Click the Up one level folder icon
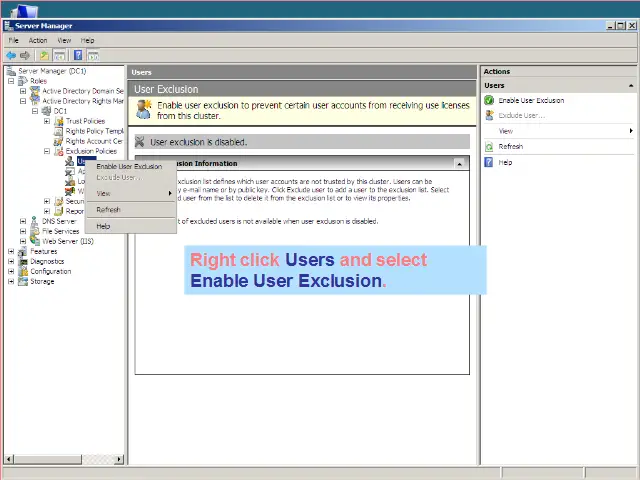 (44, 55)
